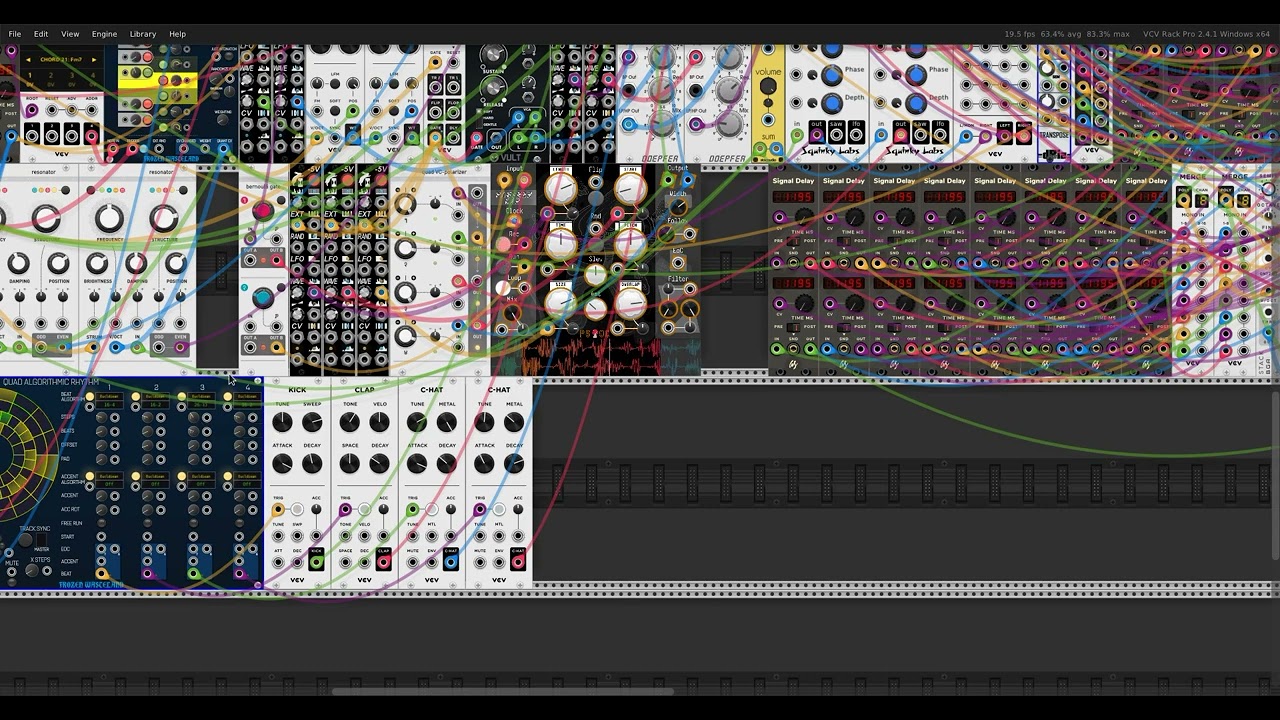Click the yellow module volume knob

click(x=768, y=87)
